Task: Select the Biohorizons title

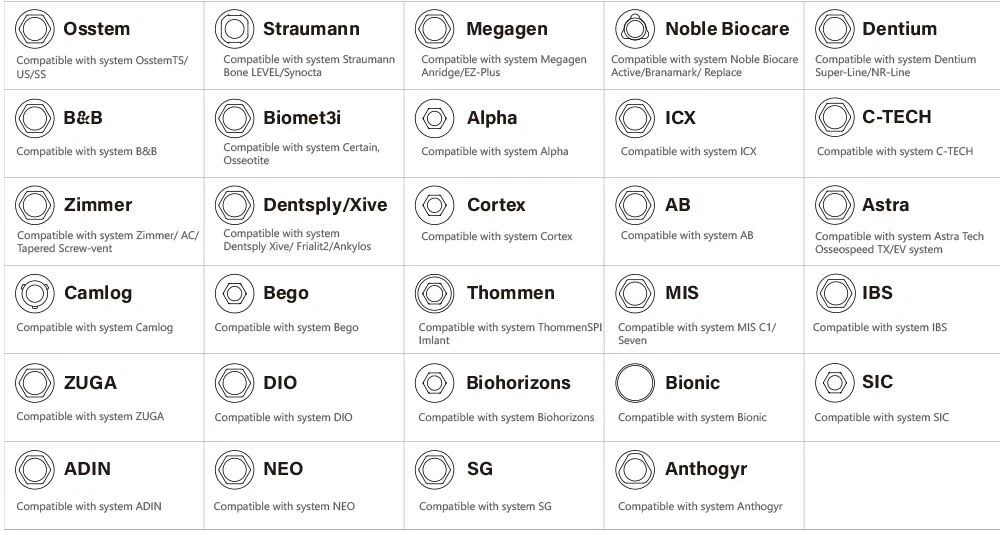Action: coord(518,383)
